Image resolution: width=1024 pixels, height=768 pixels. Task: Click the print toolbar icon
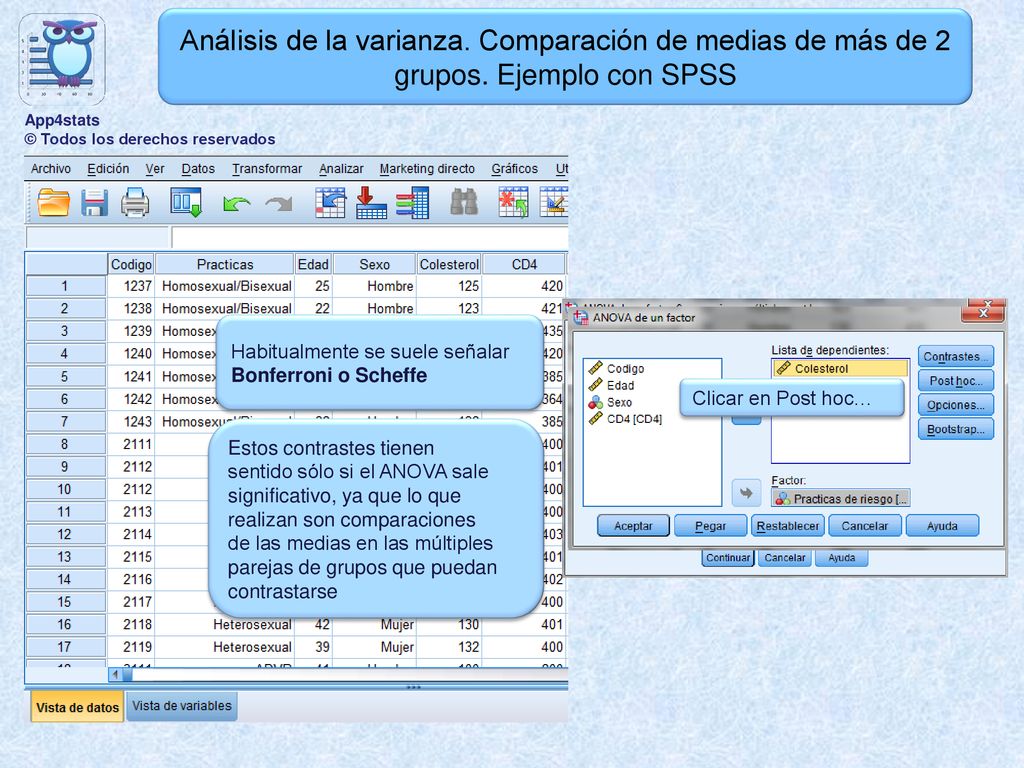135,202
